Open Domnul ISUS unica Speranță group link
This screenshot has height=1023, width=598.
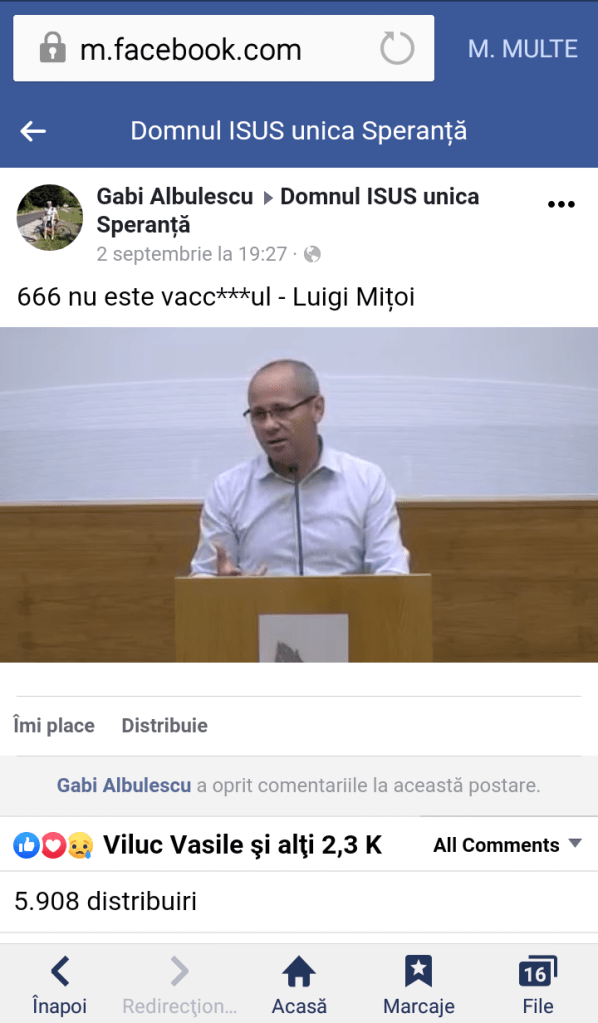click(288, 210)
